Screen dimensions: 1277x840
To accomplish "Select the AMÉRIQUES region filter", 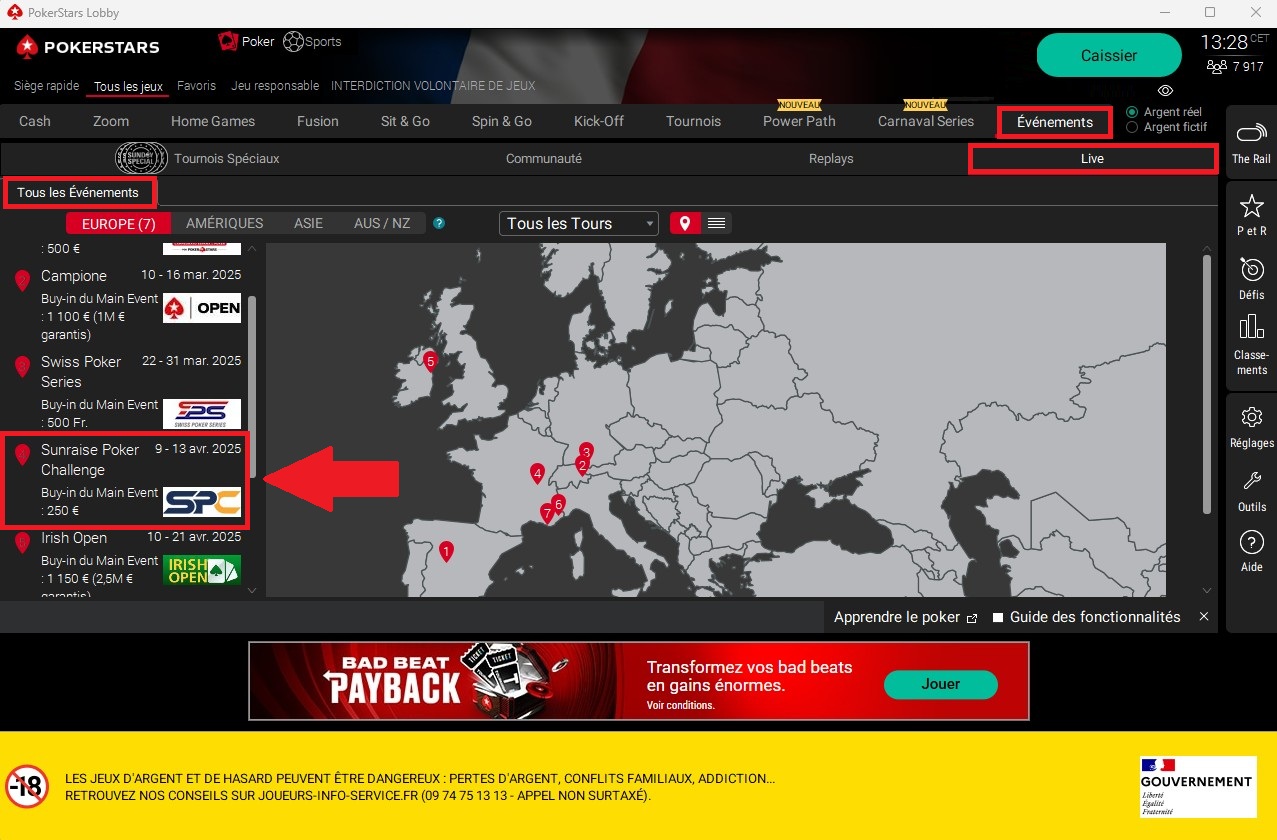I will point(225,223).
